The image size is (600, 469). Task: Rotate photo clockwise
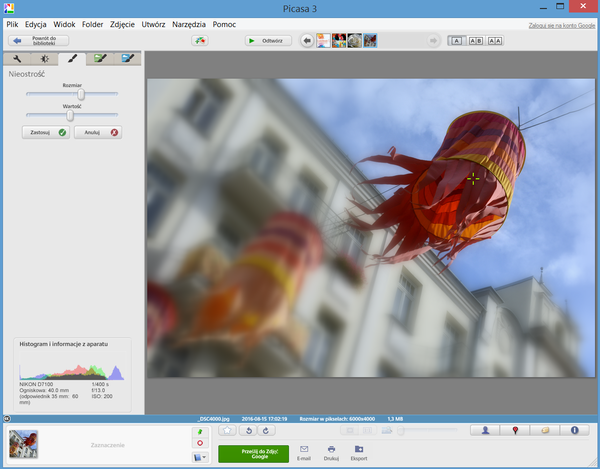[x=266, y=430]
